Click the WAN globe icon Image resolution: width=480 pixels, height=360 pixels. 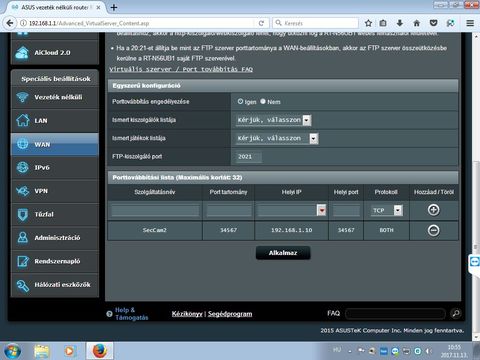(22, 144)
